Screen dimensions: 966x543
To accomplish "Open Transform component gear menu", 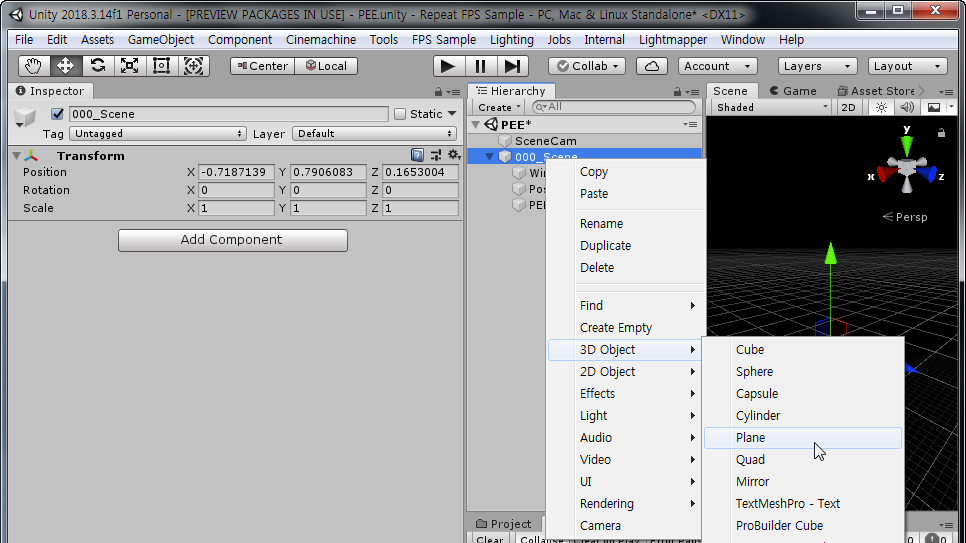I will point(454,155).
